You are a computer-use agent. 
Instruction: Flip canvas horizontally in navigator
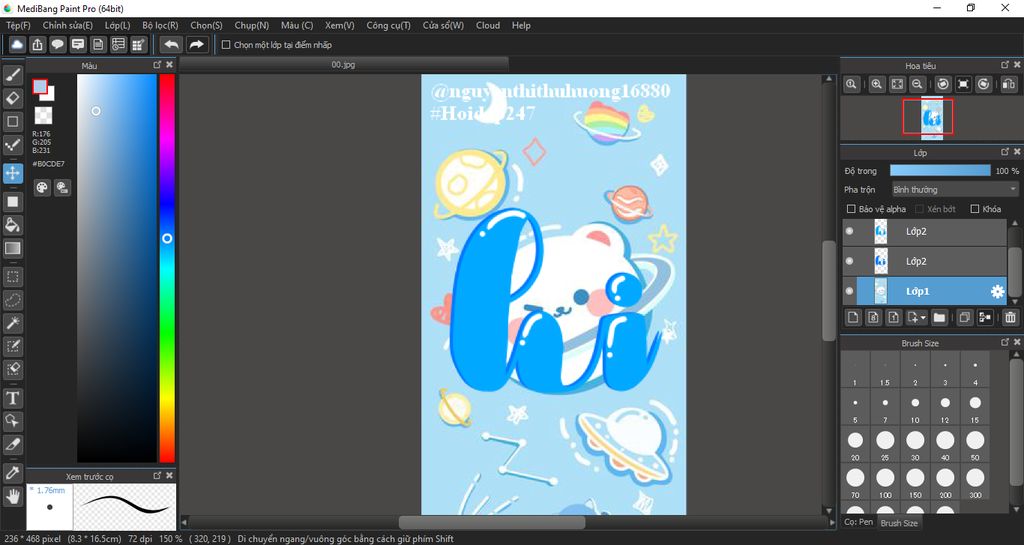coord(1008,84)
